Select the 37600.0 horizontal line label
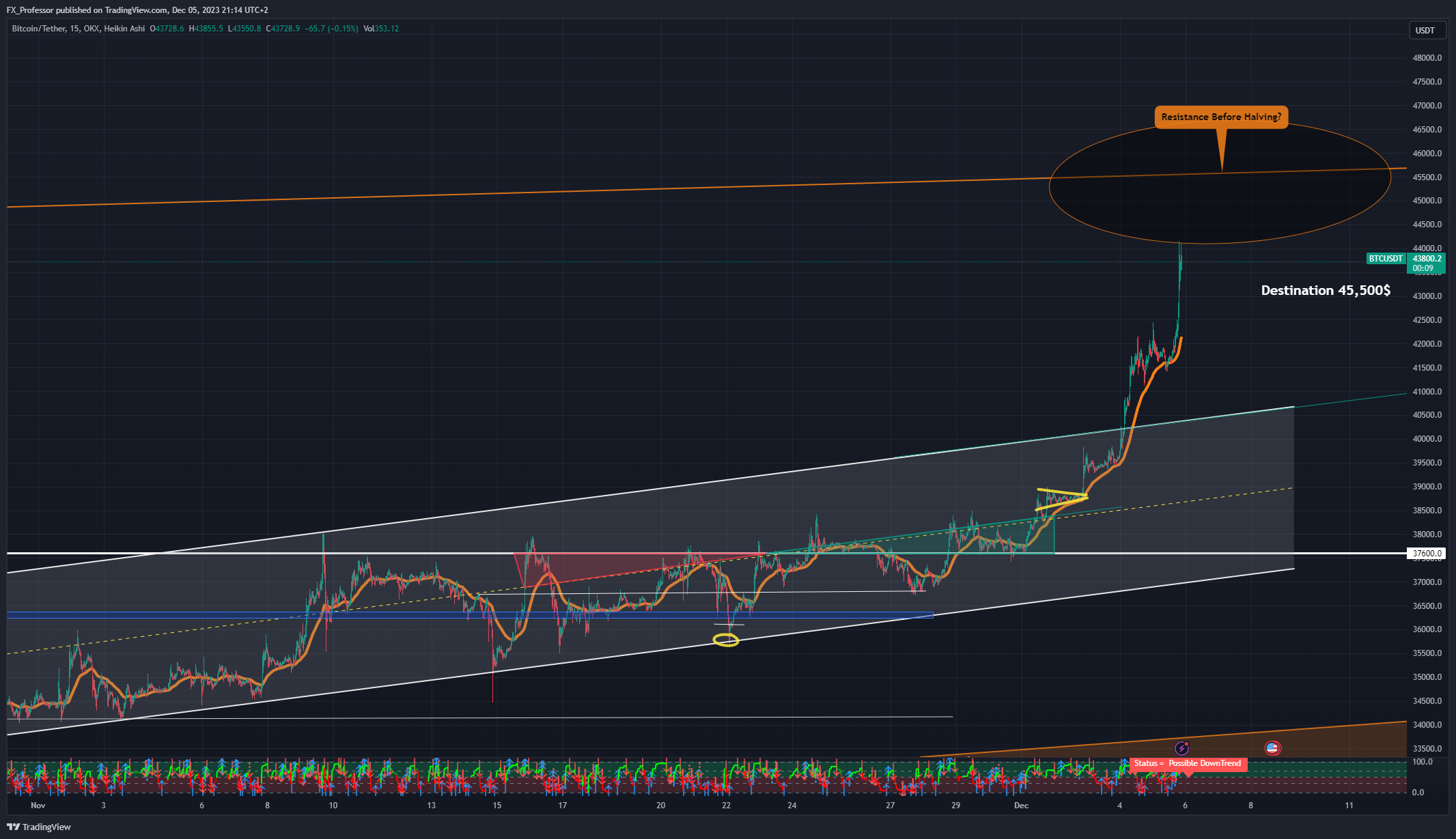Image resolution: width=1456 pixels, height=839 pixels. [1427, 554]
